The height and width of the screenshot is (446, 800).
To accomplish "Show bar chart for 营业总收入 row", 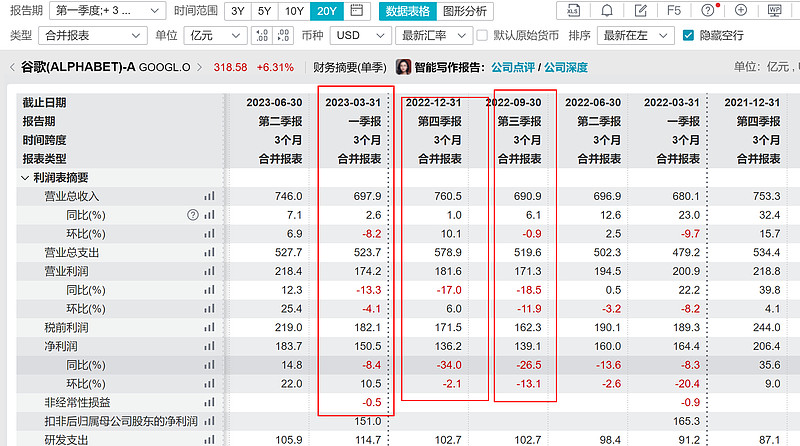I will 210,197.
